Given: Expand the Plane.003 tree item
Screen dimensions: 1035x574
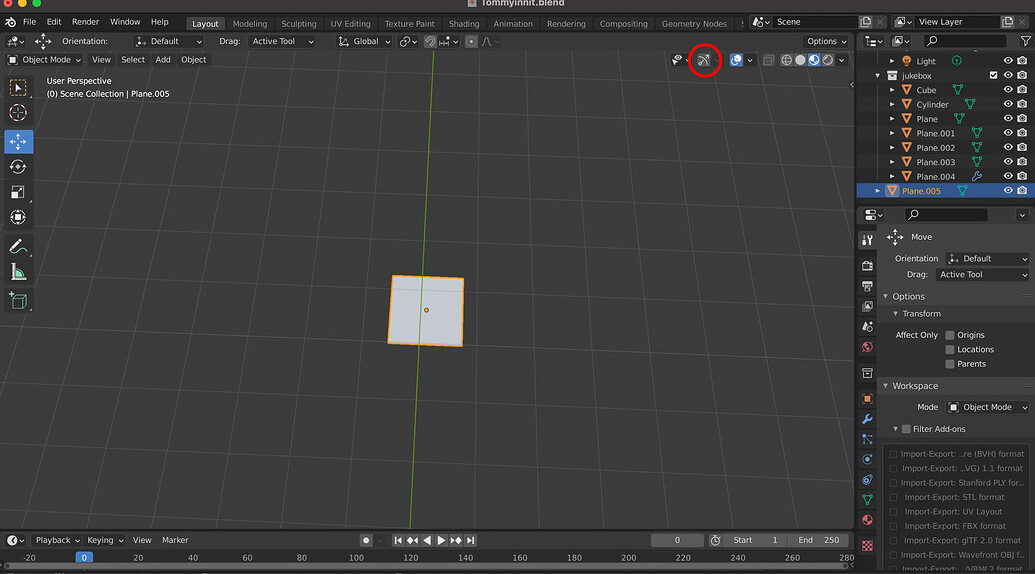Looking at the screenshot, I should click(892, 162).
